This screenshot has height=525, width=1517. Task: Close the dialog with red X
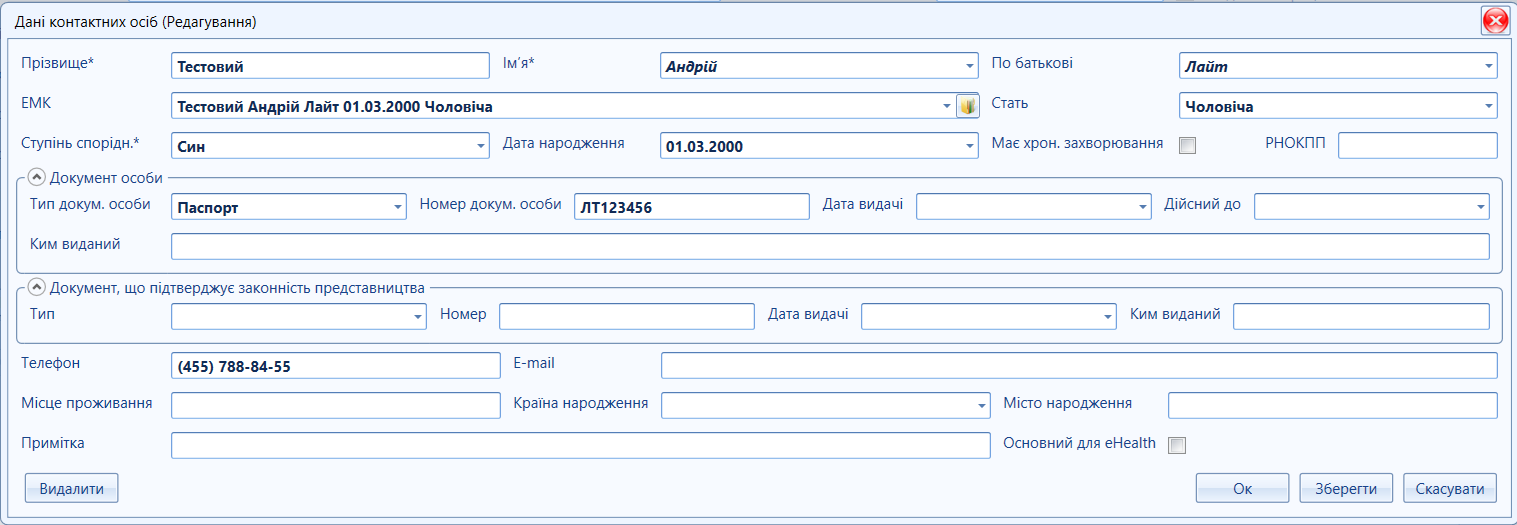pos(1495,20)
